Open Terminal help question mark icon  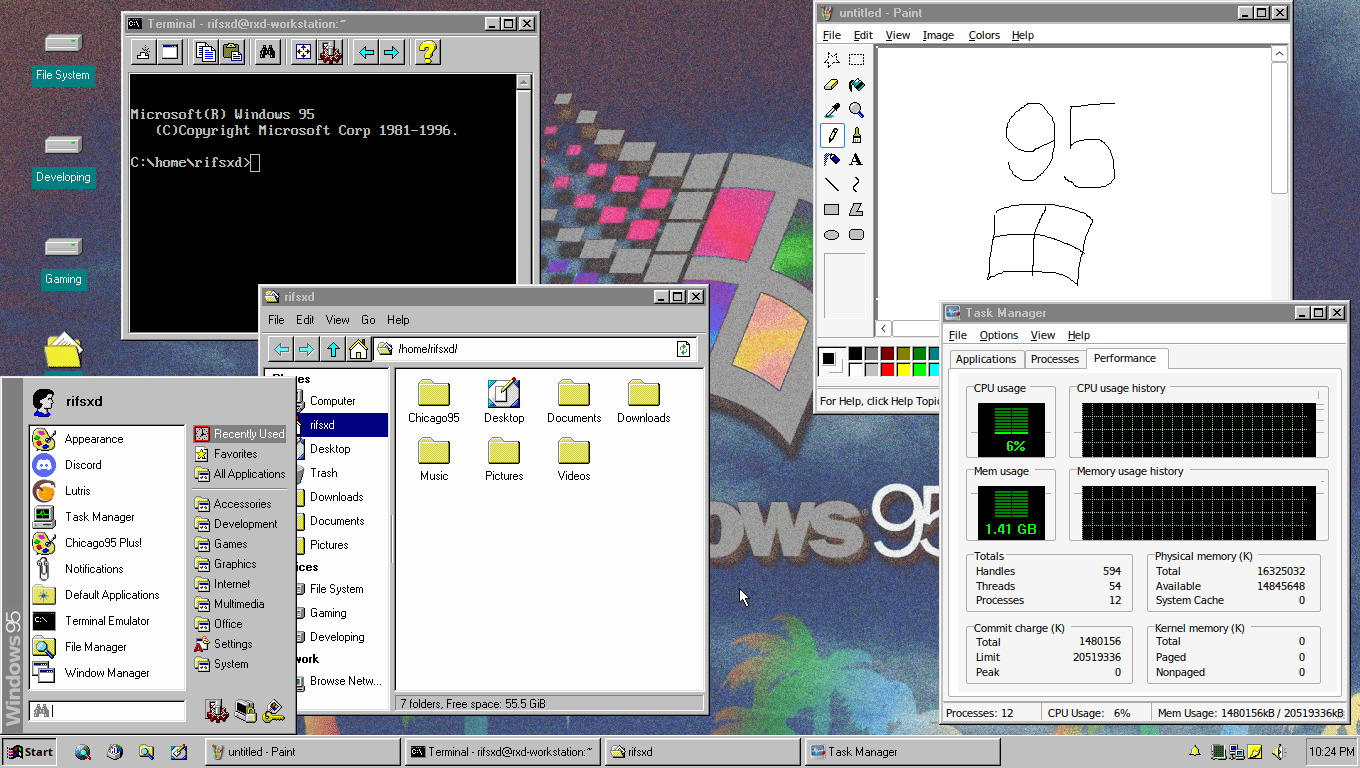click(x=427, y=52)
